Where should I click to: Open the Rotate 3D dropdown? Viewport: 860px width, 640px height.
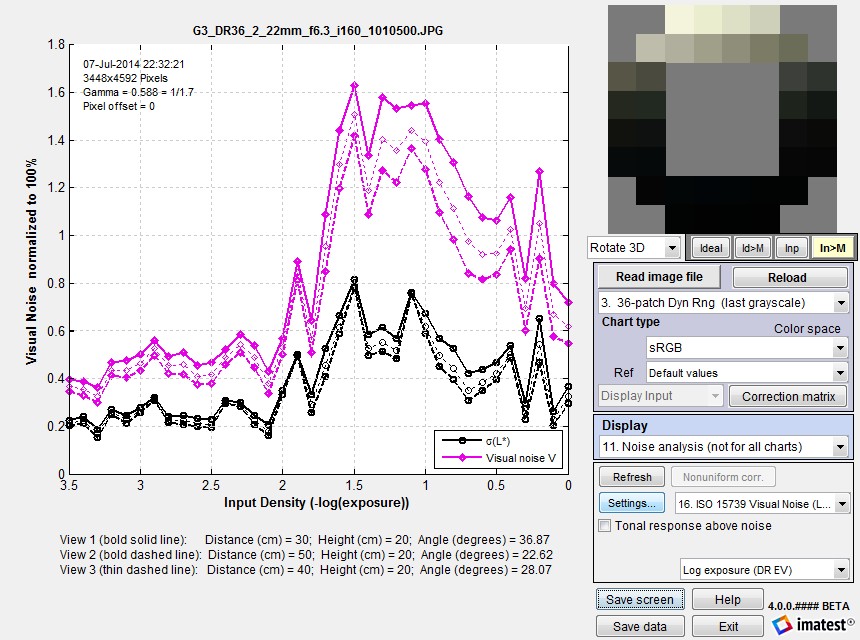pos(634,248)
